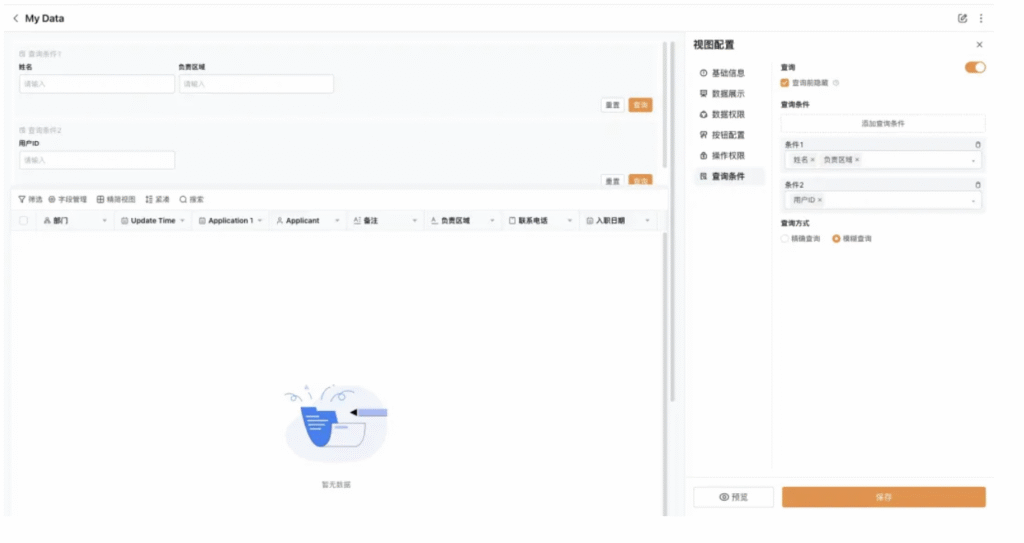1024x543 pixels.
Task: Delete 条件2 using its trash icon
Action: coord(977,185)
